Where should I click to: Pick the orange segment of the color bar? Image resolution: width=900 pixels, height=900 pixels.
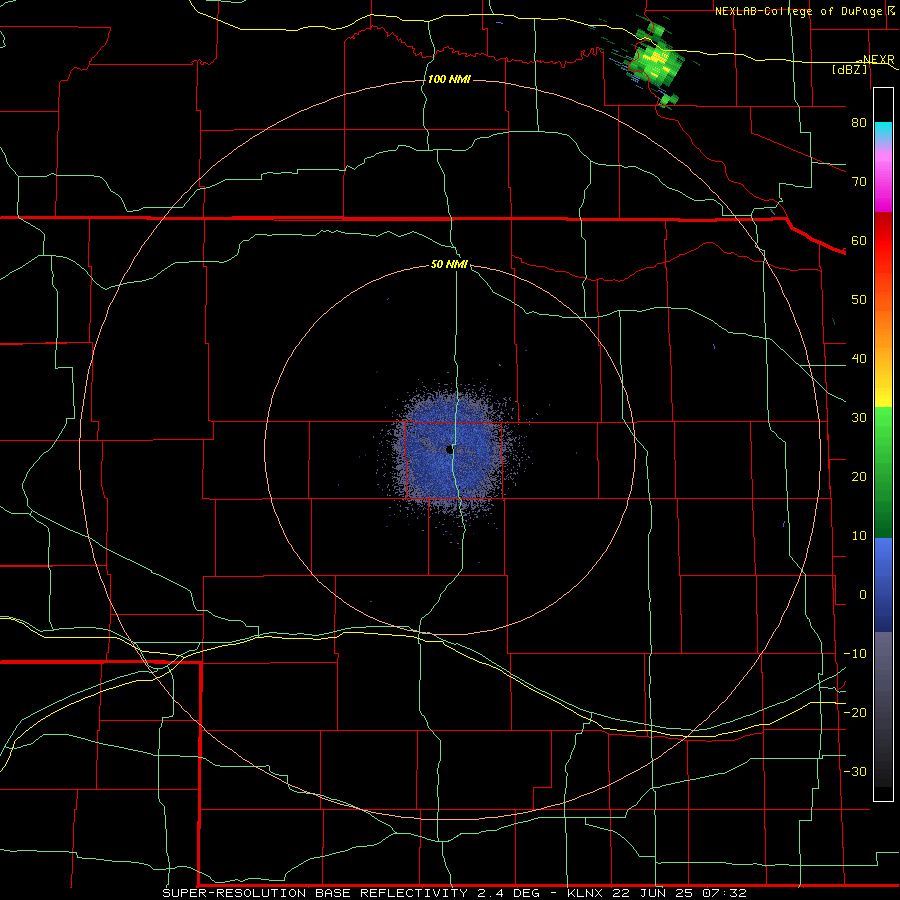883,327
